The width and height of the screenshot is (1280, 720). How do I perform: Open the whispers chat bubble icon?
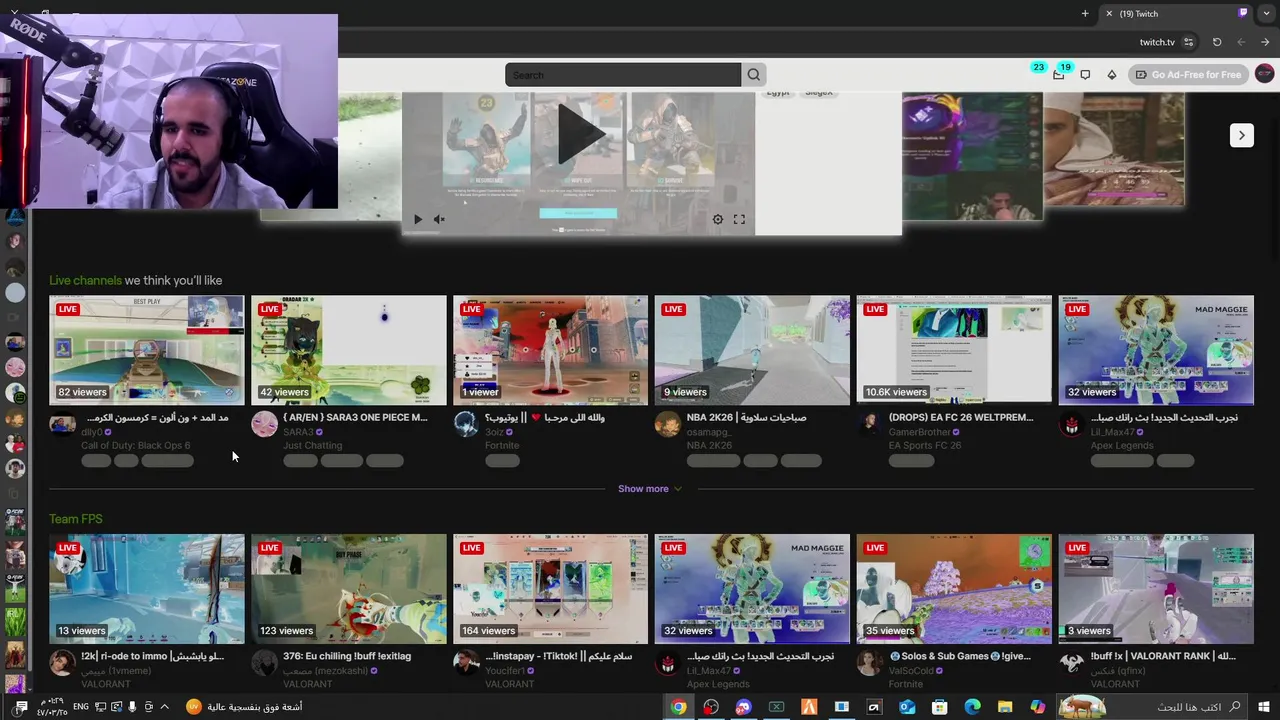[1085, 75]
